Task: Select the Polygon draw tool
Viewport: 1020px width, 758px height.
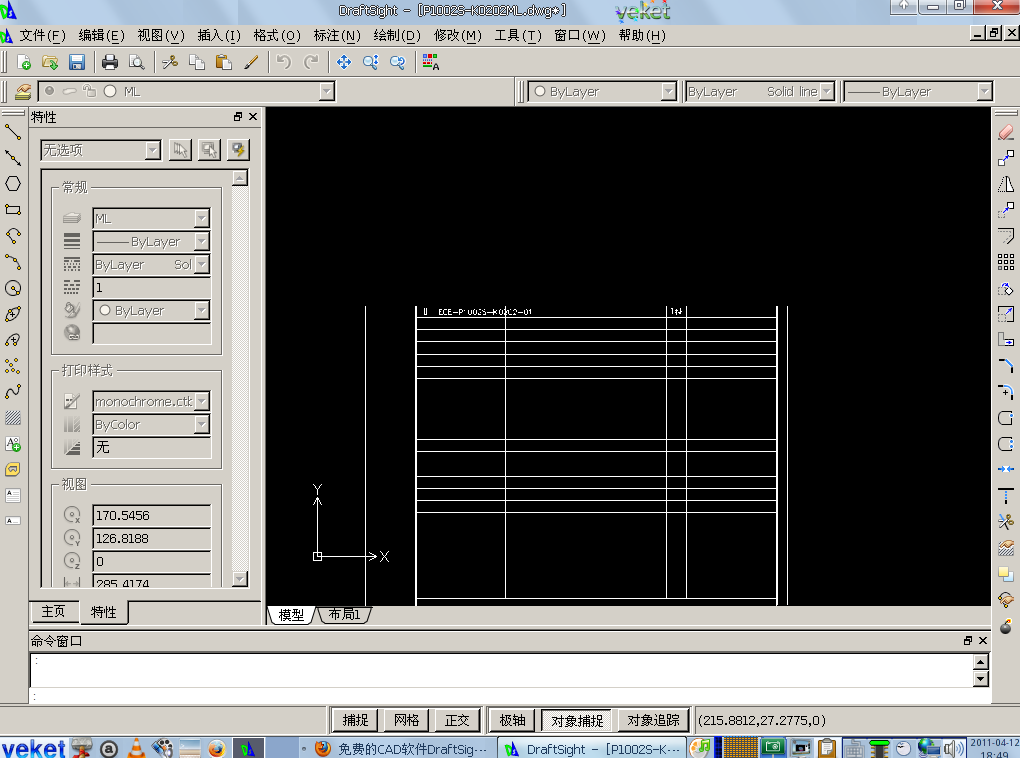Action: click(x=13, y=183)
